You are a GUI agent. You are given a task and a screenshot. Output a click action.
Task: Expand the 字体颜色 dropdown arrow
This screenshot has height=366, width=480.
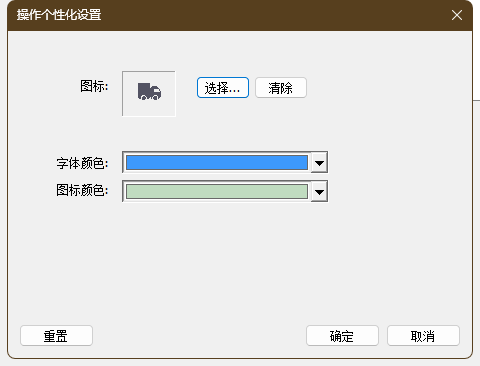[x=319, y=163]
